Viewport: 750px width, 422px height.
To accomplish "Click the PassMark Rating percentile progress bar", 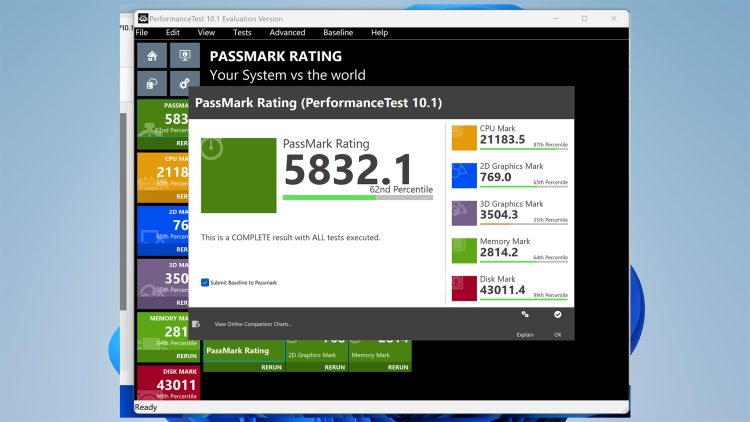I will coord(358,197).
